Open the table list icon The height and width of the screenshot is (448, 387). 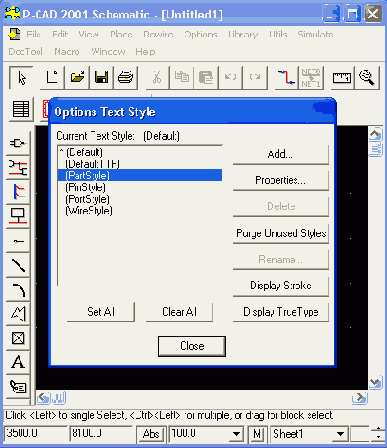(21, 109)
